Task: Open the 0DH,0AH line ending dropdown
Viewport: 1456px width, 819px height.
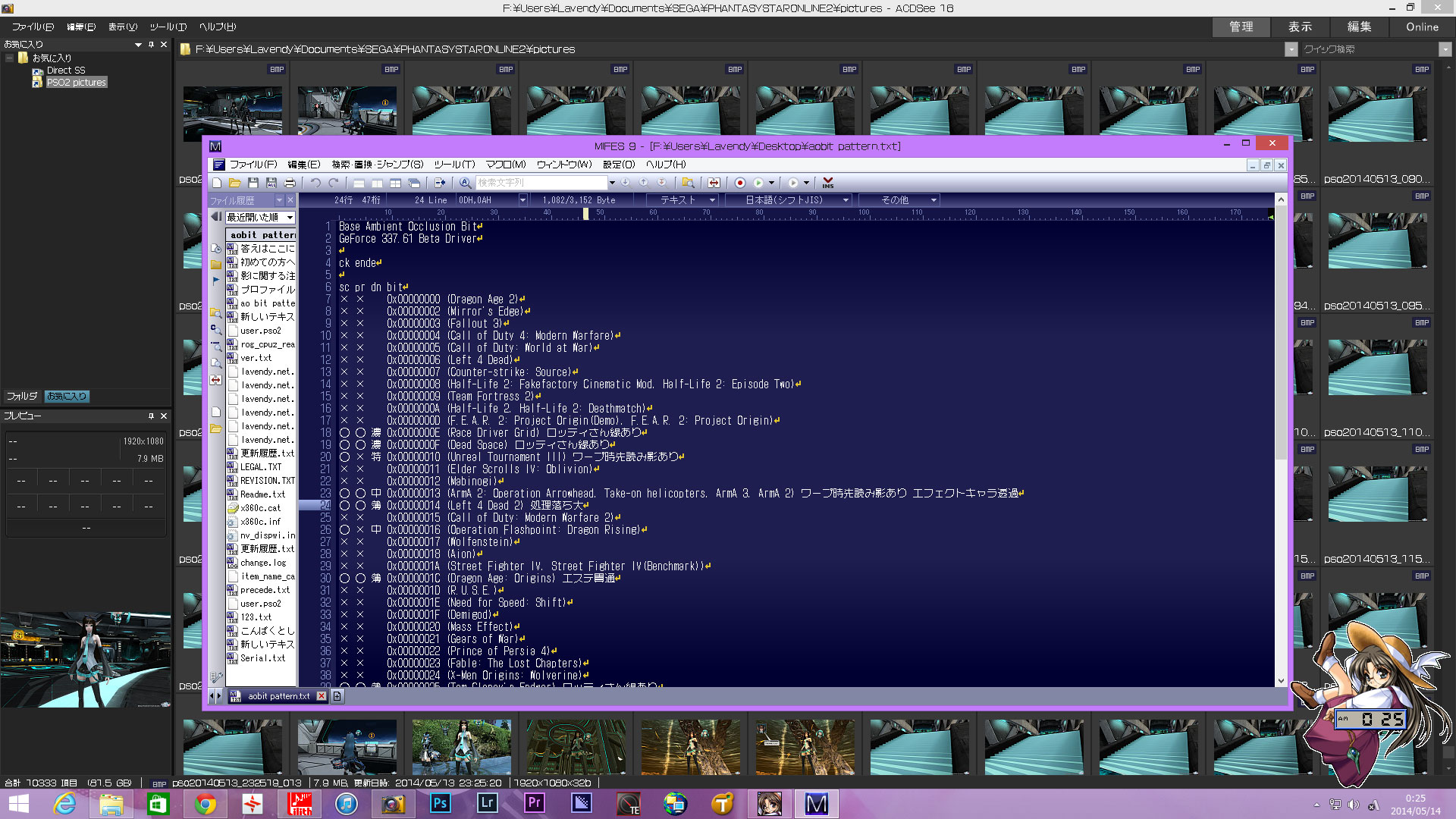Action: [522, 200]
